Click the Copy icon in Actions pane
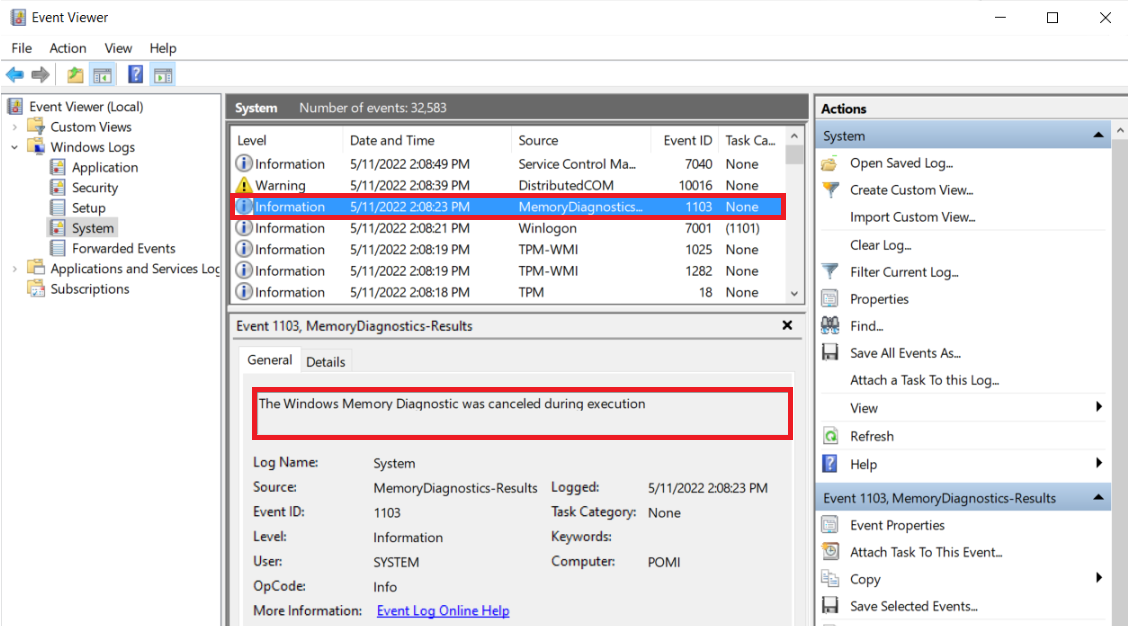Viewport: 1128px width, 626px height. coord(830,579)
